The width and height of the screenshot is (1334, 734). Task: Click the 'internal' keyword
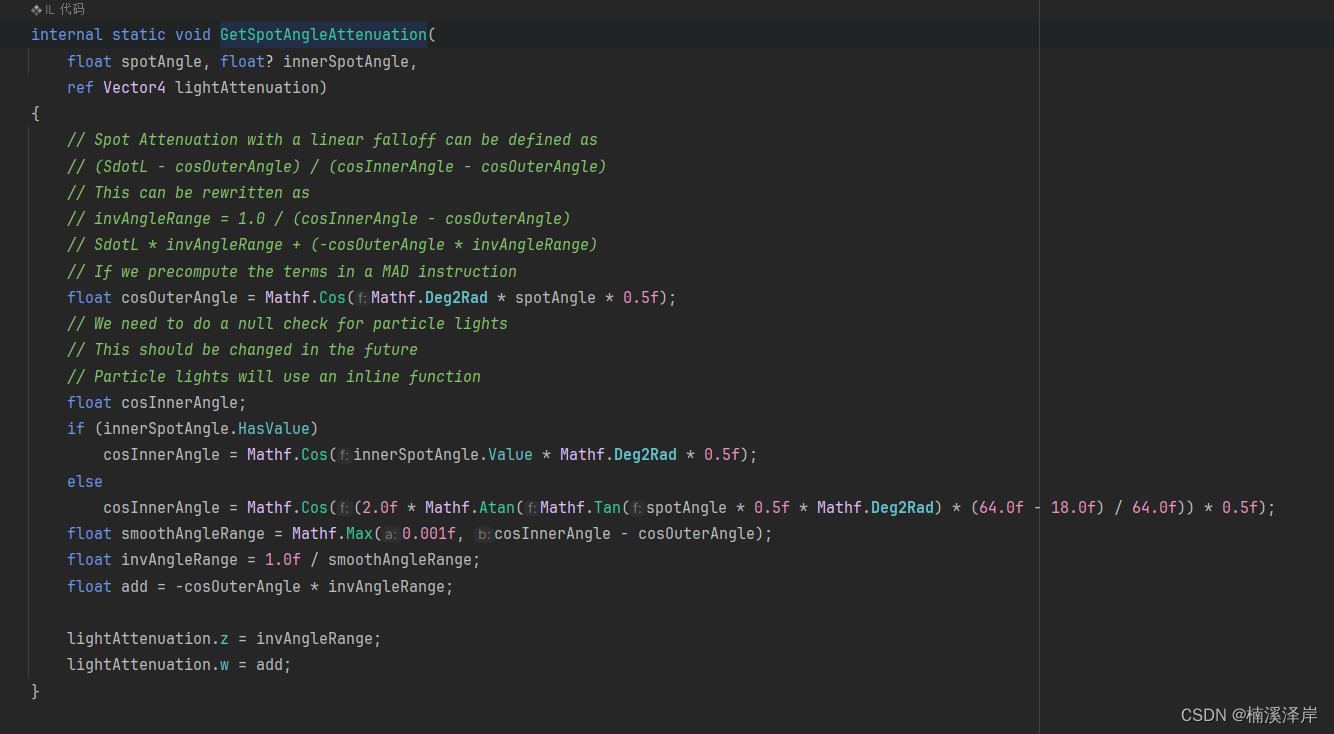click(x=67, y=35)
